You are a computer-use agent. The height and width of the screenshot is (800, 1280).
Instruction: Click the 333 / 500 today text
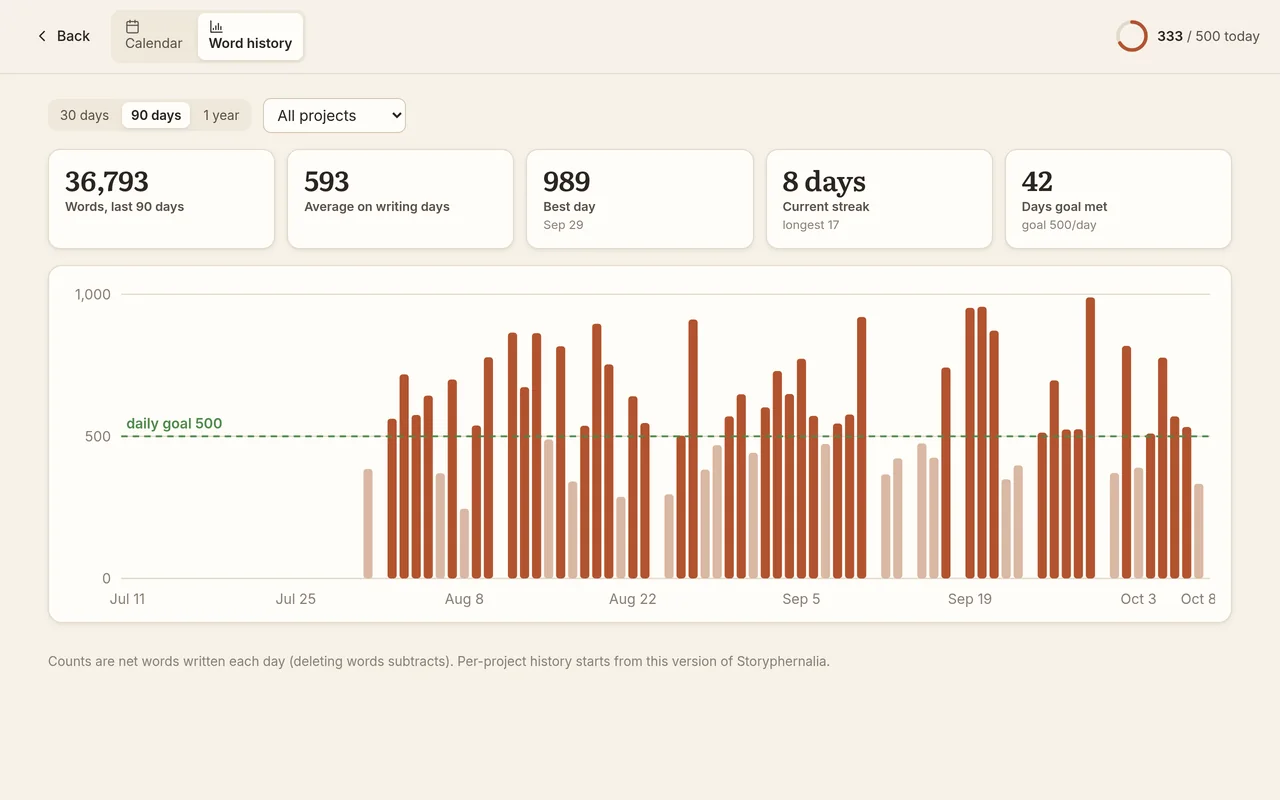[x=1208, y=36]
